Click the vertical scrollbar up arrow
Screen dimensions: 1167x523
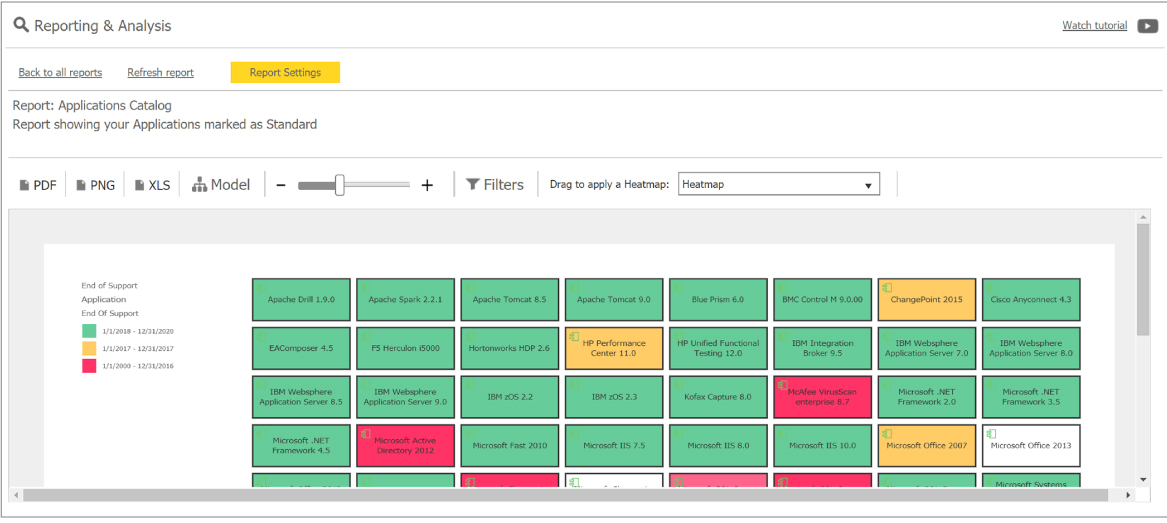pyautogui.click(x=1142, y=216)
